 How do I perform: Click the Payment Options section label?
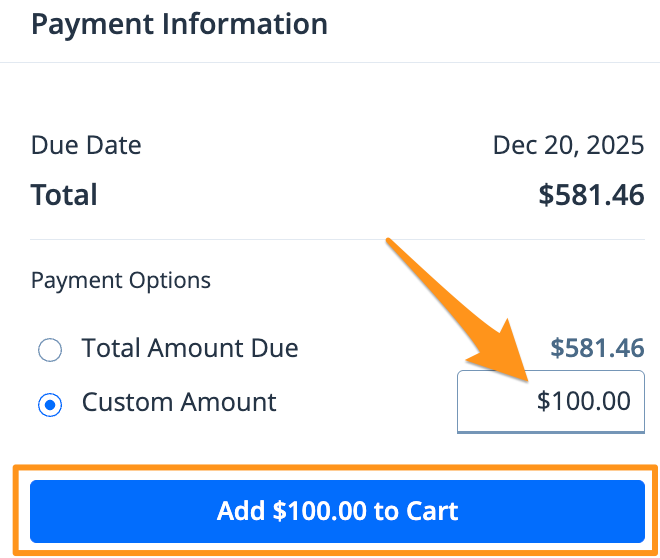pyautogui.click(x=121, y=280)
